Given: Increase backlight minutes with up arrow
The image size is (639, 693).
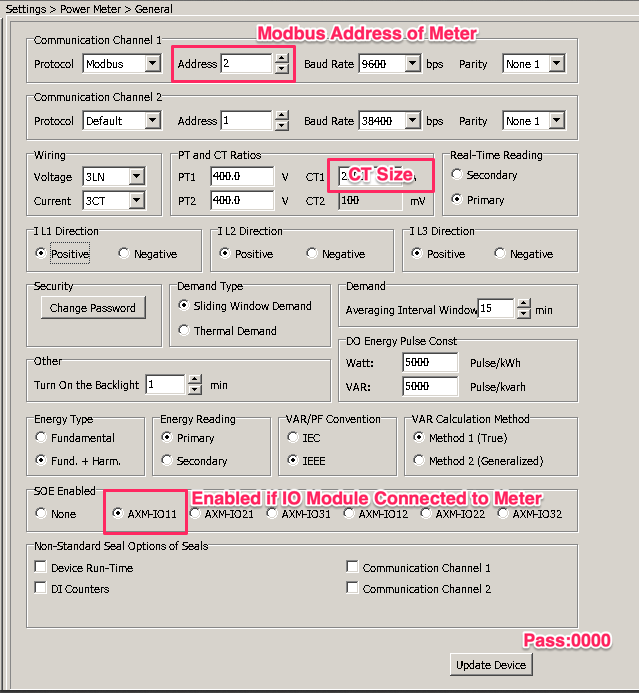Looking at the screenshot, I should click(x=195, y=379).
